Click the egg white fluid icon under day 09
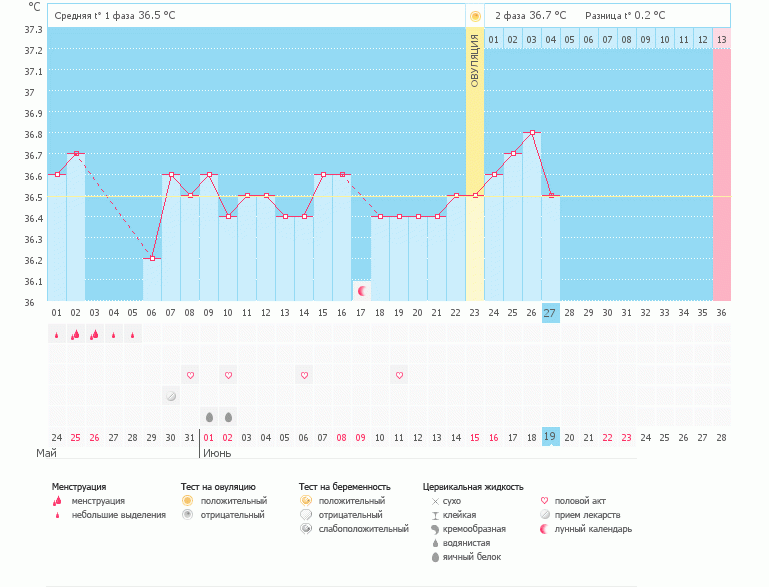769x587 pixels. click(209, 417)
